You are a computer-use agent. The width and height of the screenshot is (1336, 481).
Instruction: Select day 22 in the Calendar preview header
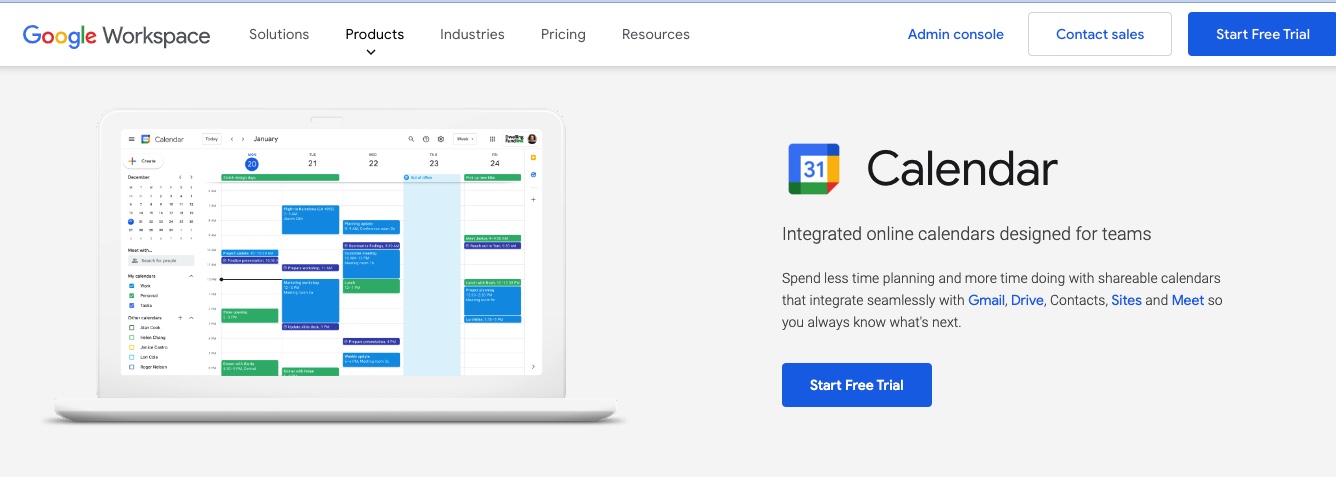tap(373, 163)
